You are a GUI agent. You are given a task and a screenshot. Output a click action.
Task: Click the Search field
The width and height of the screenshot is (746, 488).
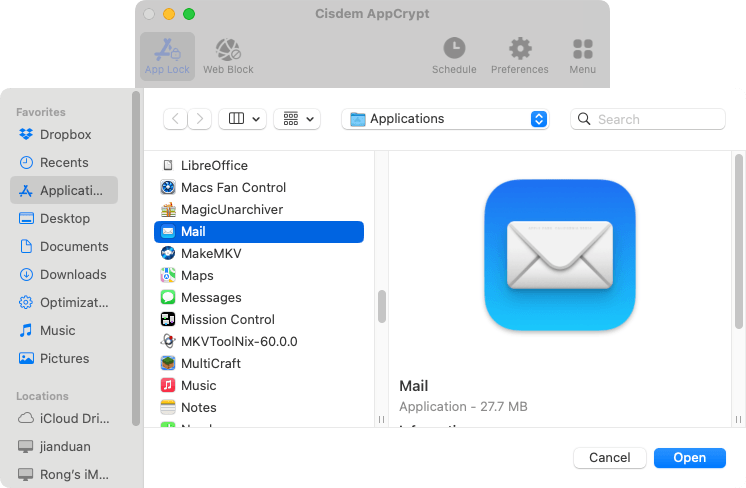pyautogui.click(x=648, y=119)
